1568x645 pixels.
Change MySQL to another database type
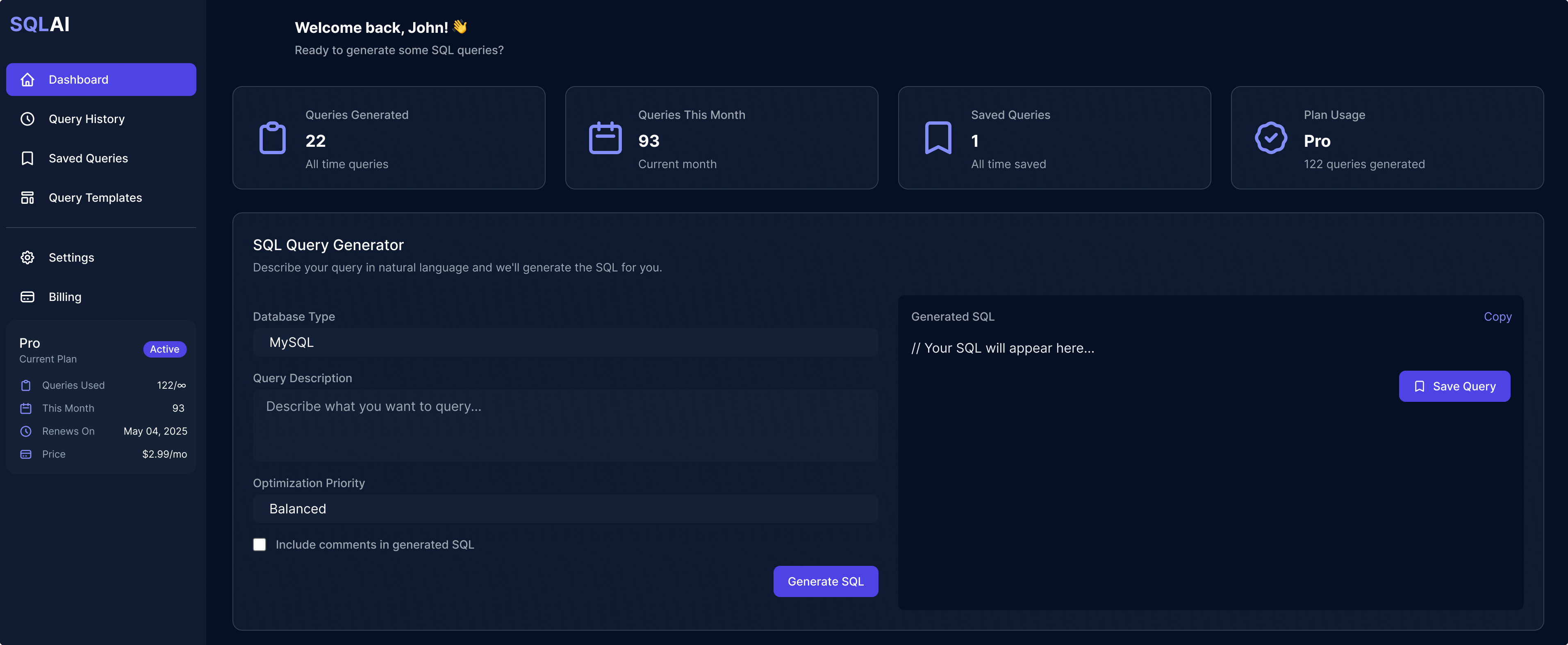pos(565,342)
